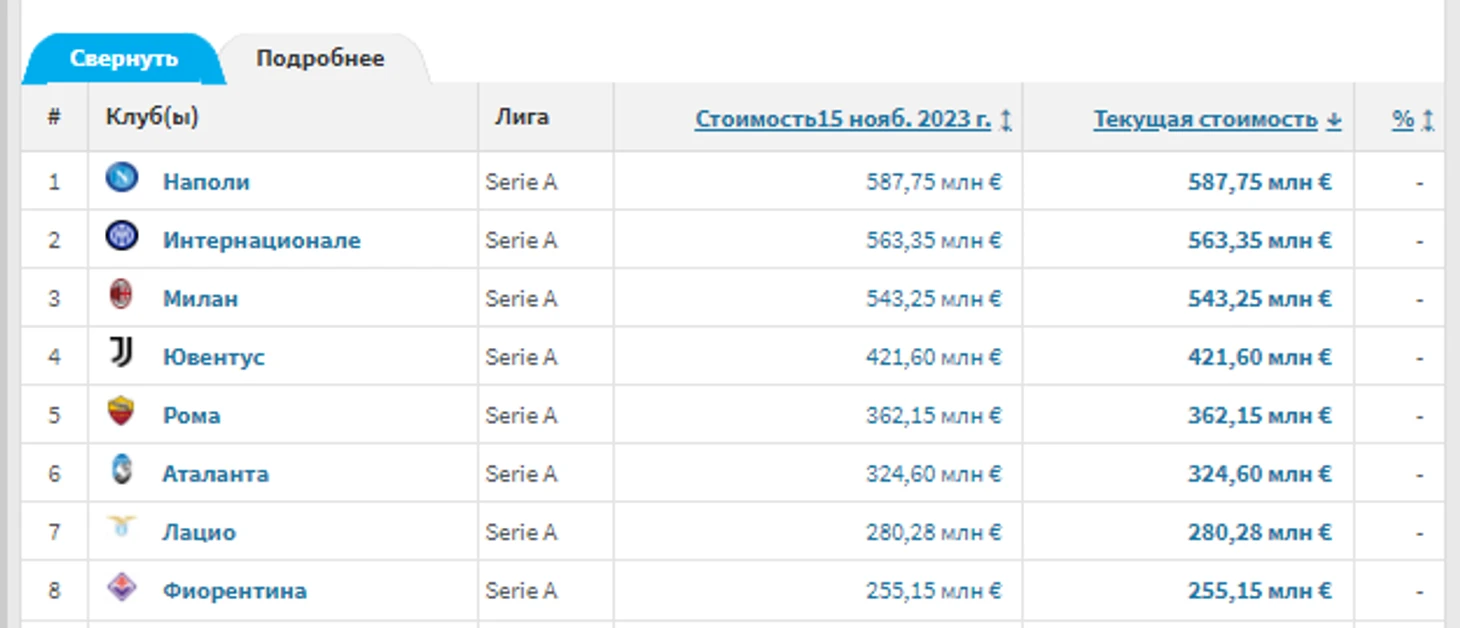Open the Лацио club link

pos(199,532)
